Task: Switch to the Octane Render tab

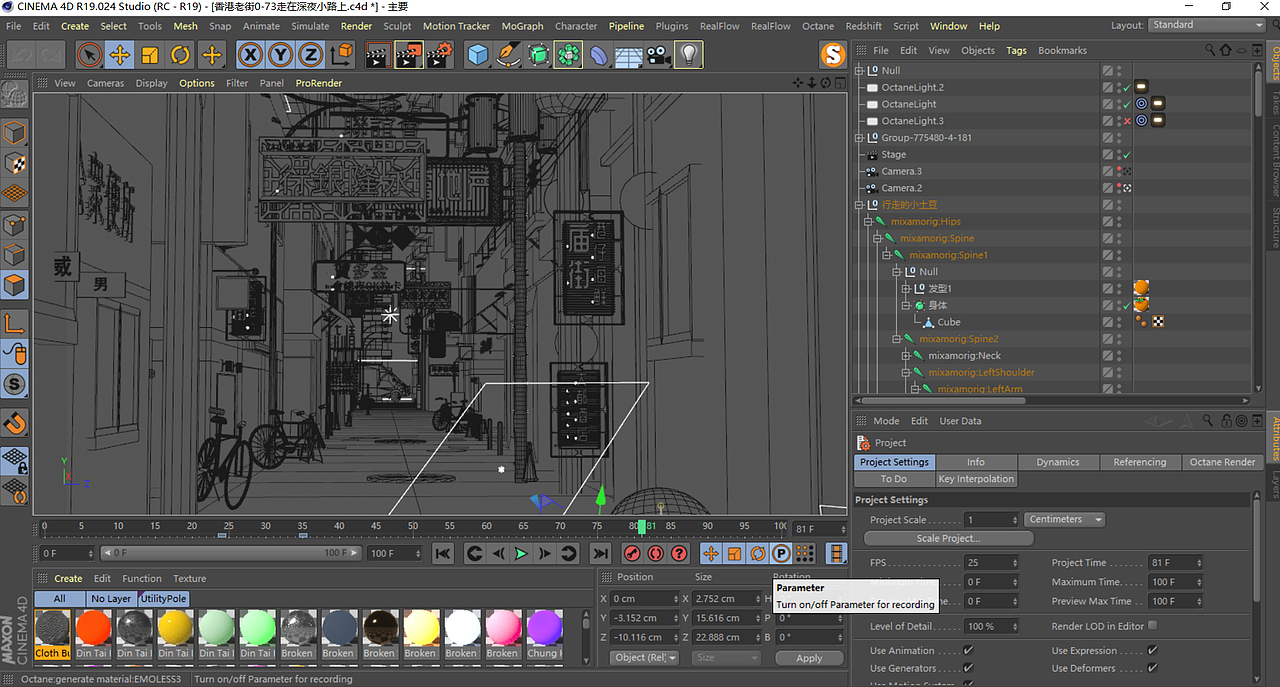Action: pos(1221,462)
